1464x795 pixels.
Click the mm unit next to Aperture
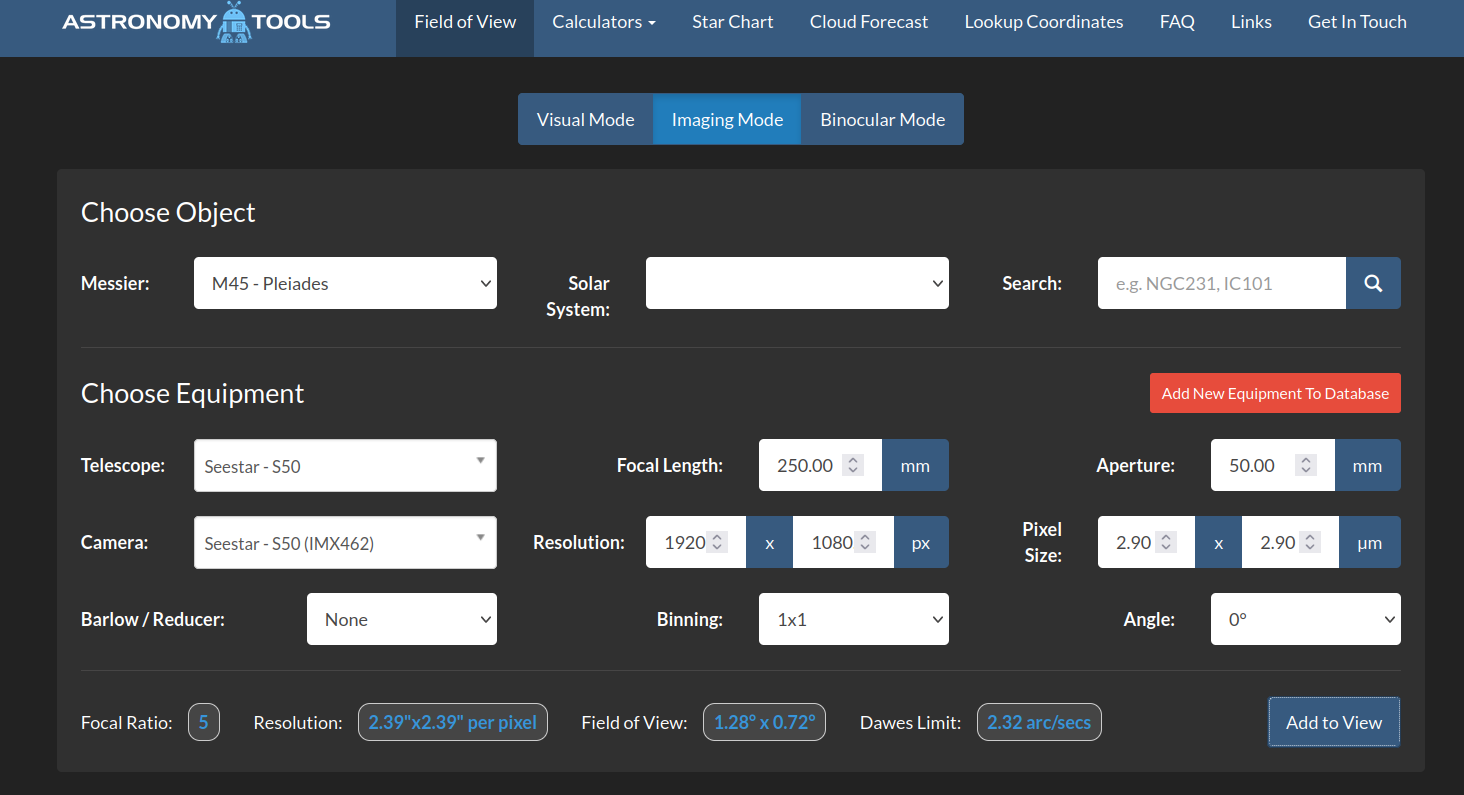point(1367,465)
